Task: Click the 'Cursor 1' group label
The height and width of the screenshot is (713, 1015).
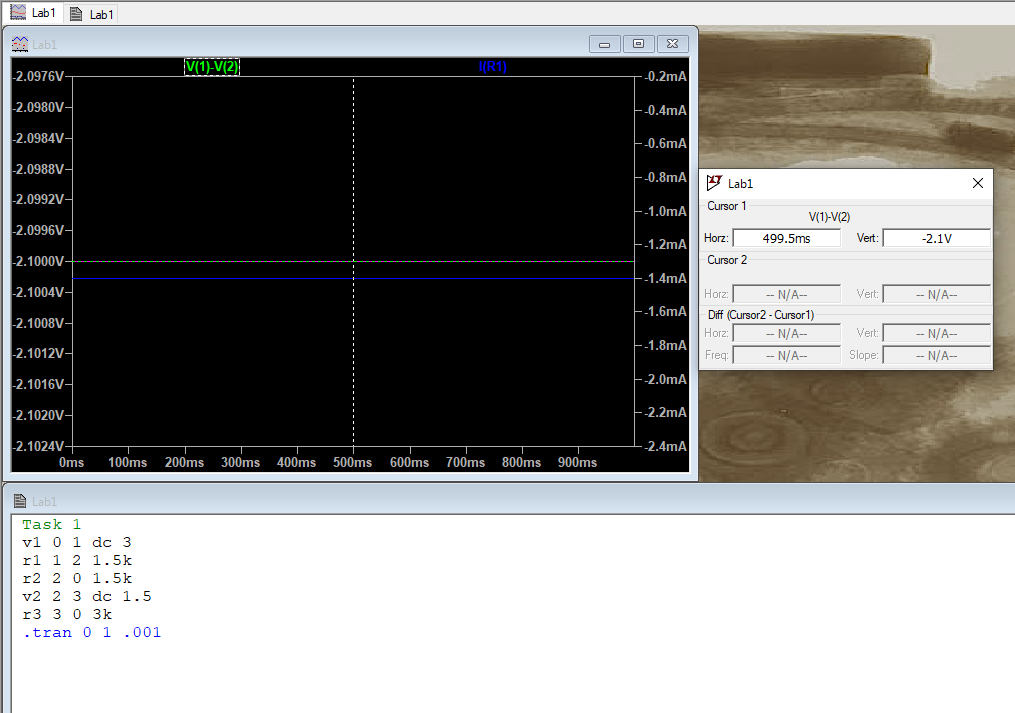Action: (x=726, y=206)
